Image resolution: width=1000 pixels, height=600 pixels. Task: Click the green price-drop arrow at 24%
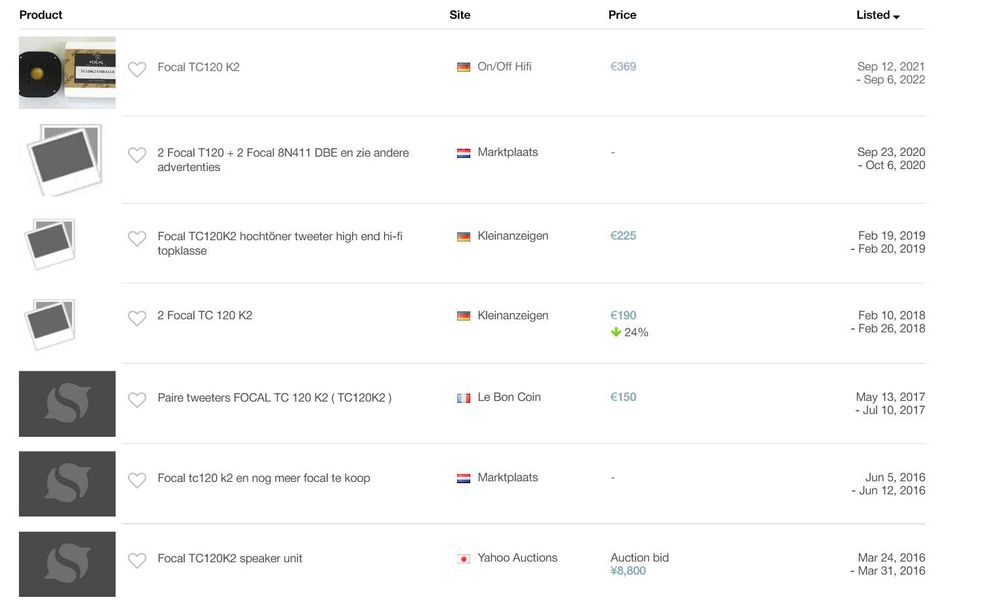pos(616,332)
